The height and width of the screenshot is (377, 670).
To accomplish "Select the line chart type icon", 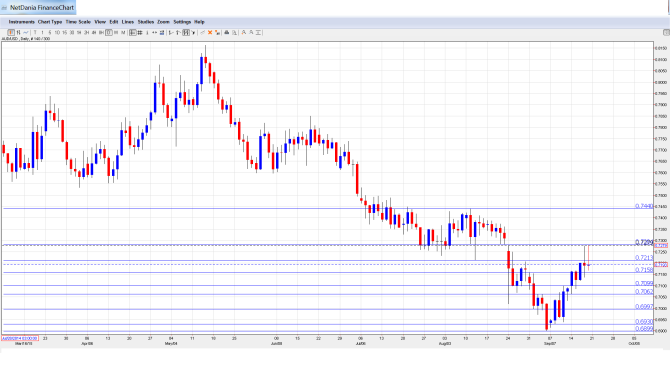I will [26, 32].
